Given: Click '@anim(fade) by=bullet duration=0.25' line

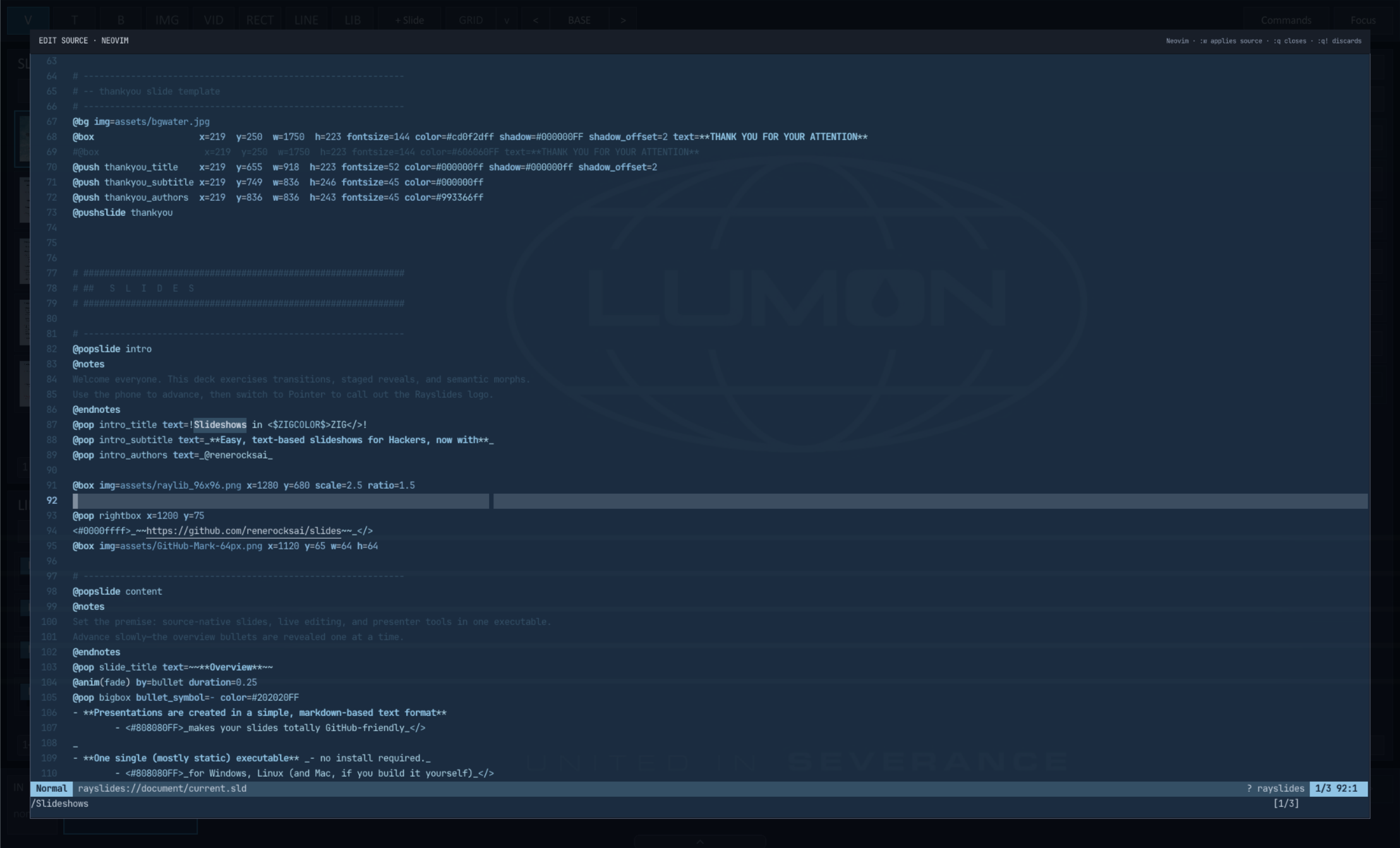Looking at the screenshot, I should click(165, 682).
